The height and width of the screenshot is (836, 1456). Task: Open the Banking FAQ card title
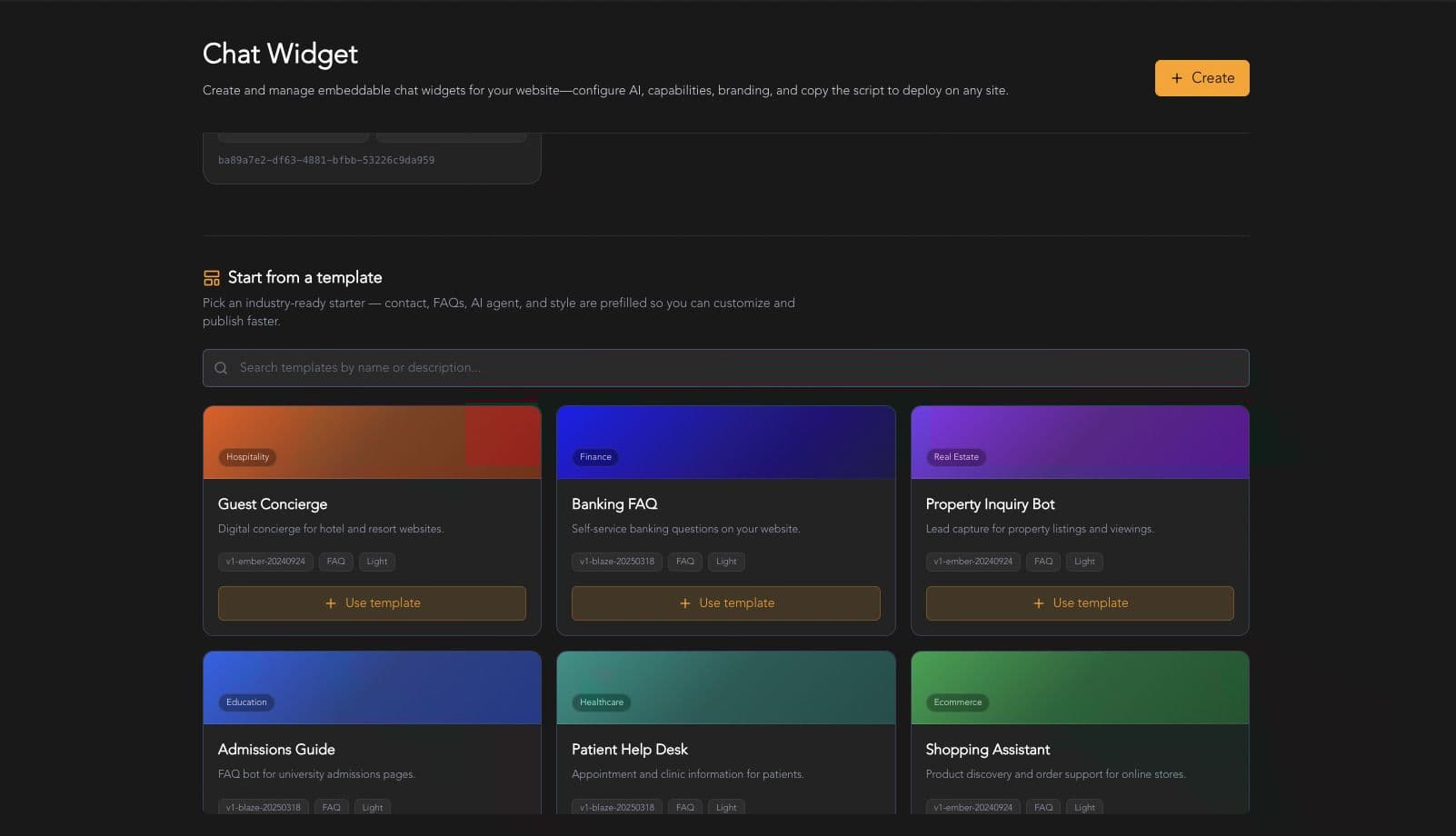pyautogui.click(x=614, y=504)
